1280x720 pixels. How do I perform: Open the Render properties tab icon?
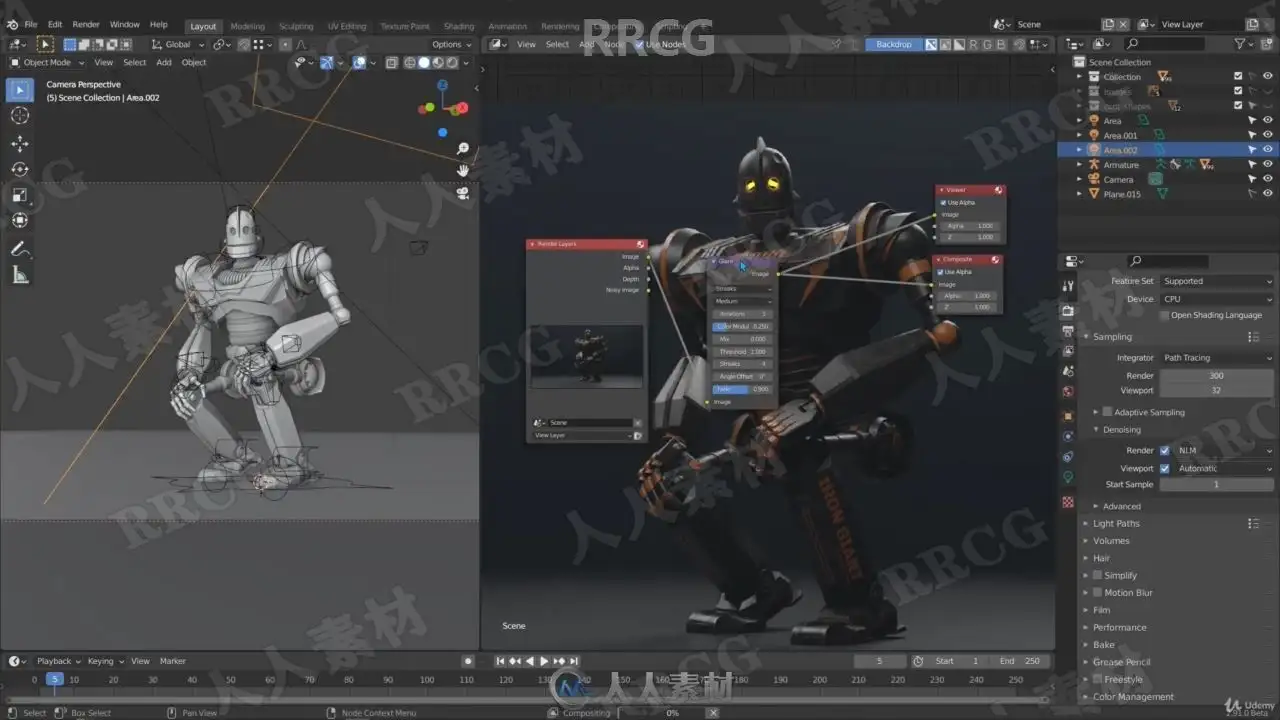tap(1068, 311)
